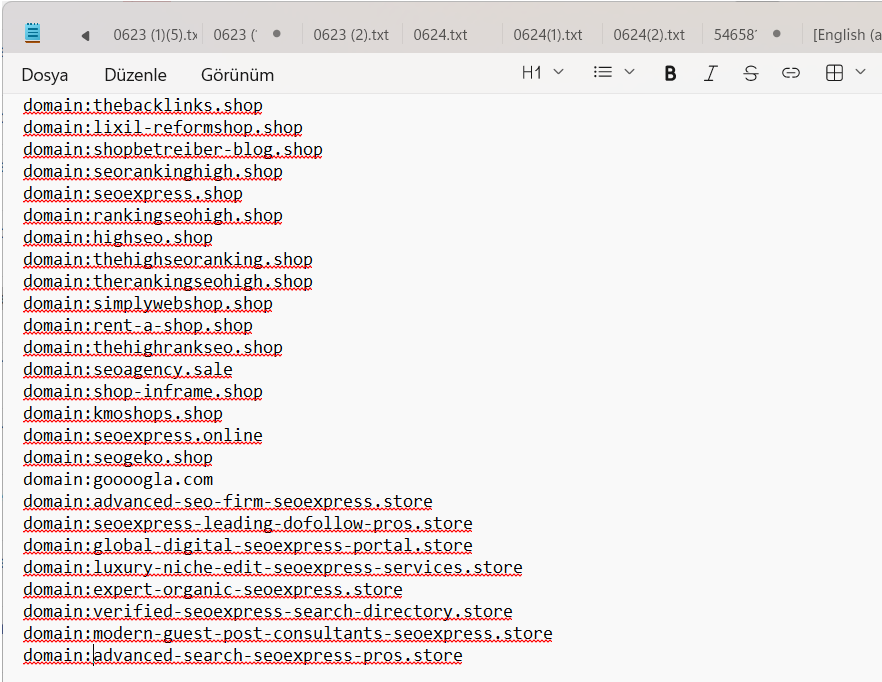
Task: Click line domain:lixil-reformshop.shop
Action: pyautogui.click(x=163, y=128)
